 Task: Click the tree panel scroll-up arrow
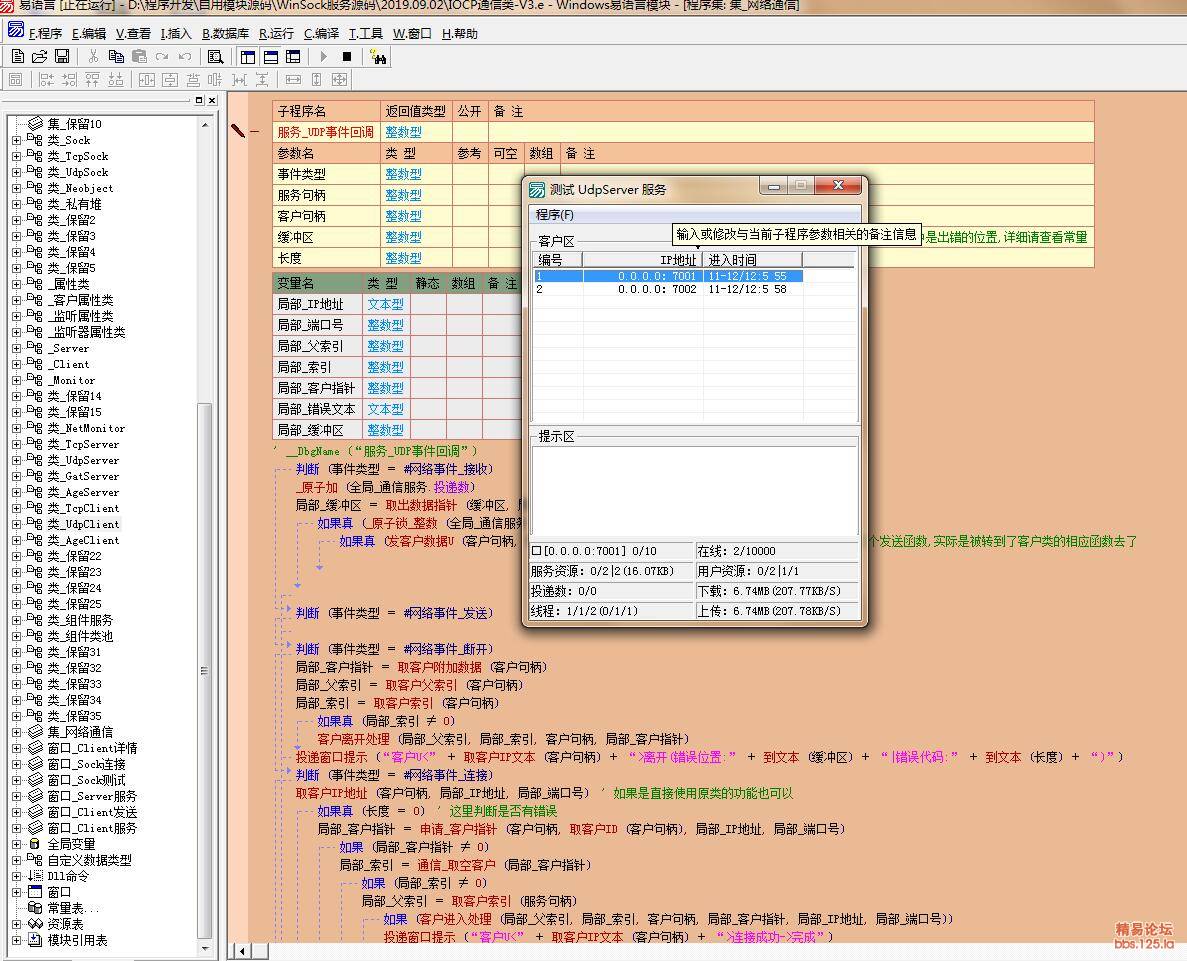click(204, 124)
